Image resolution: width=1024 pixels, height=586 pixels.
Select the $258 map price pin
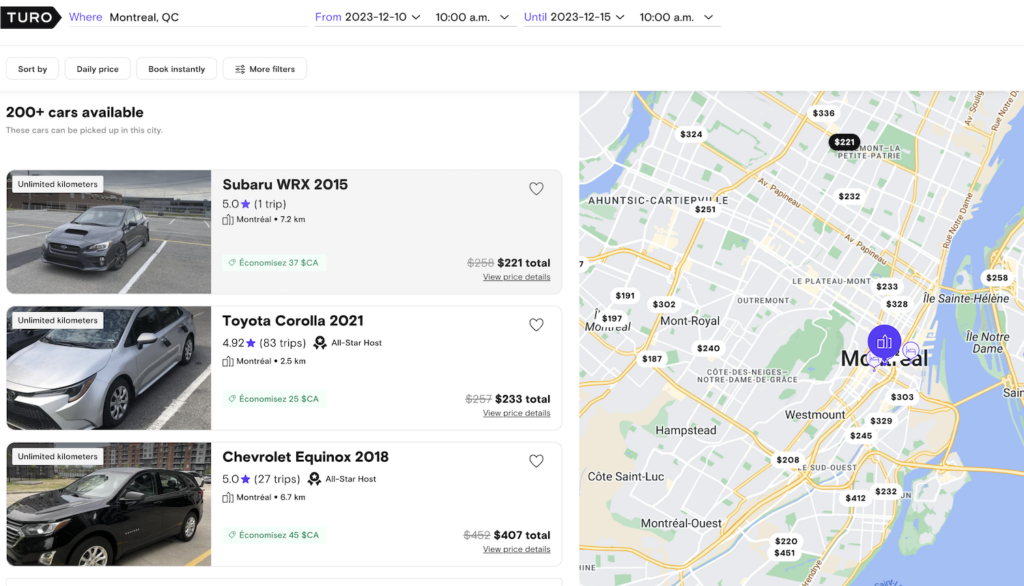pyautogui.click(x=996, y=278)
